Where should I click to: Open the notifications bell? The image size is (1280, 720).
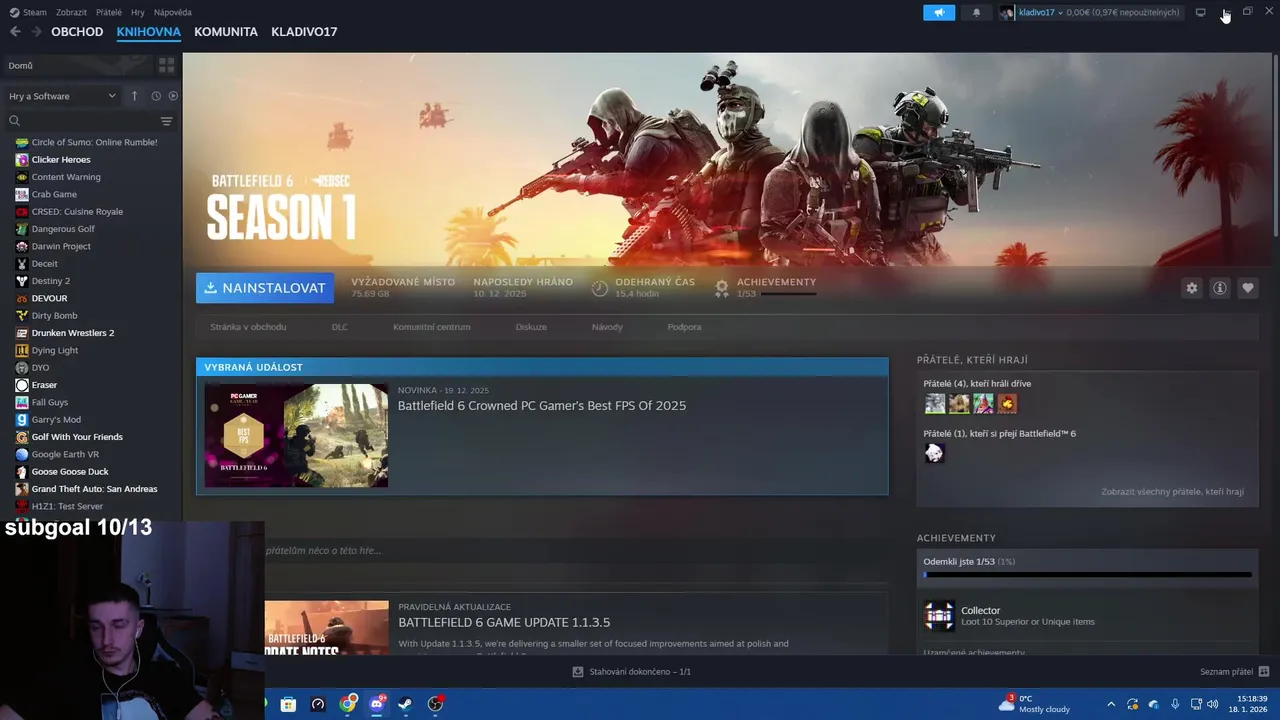tap(977, 12)
